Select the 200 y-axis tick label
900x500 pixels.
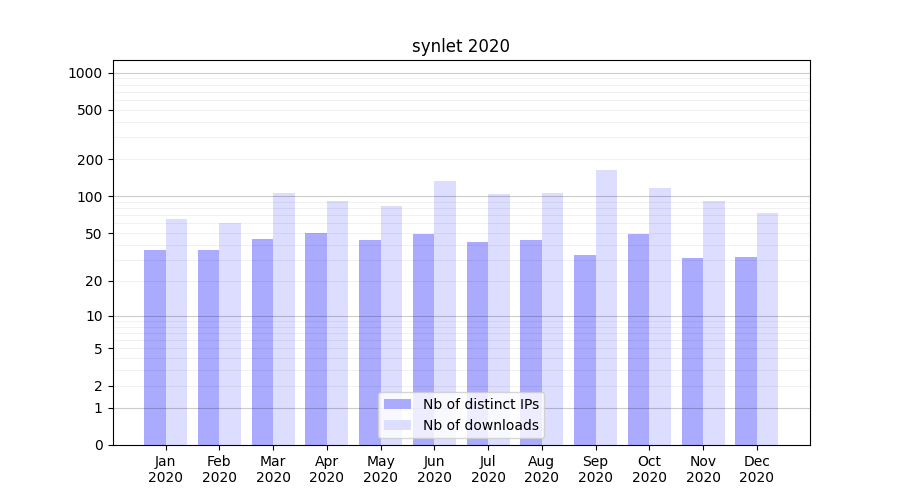coord(90,160)
